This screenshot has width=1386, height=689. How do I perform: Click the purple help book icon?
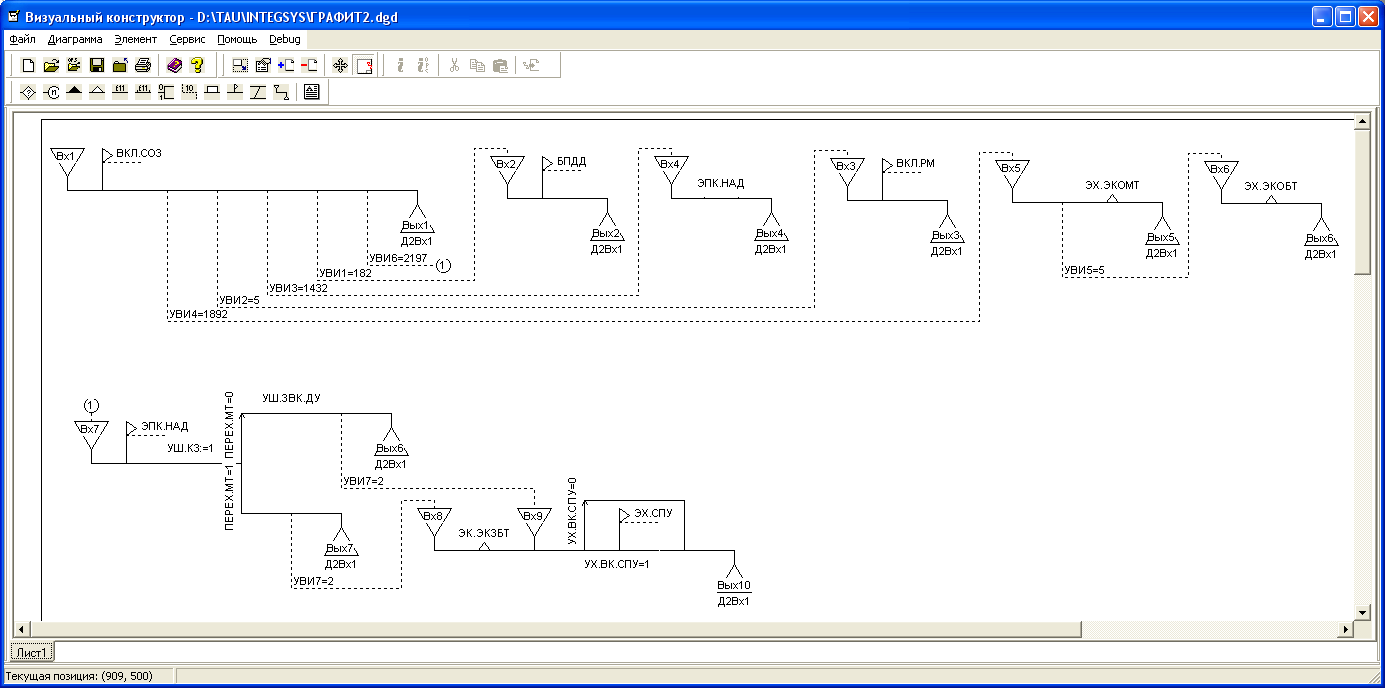[x=174, y=66]
